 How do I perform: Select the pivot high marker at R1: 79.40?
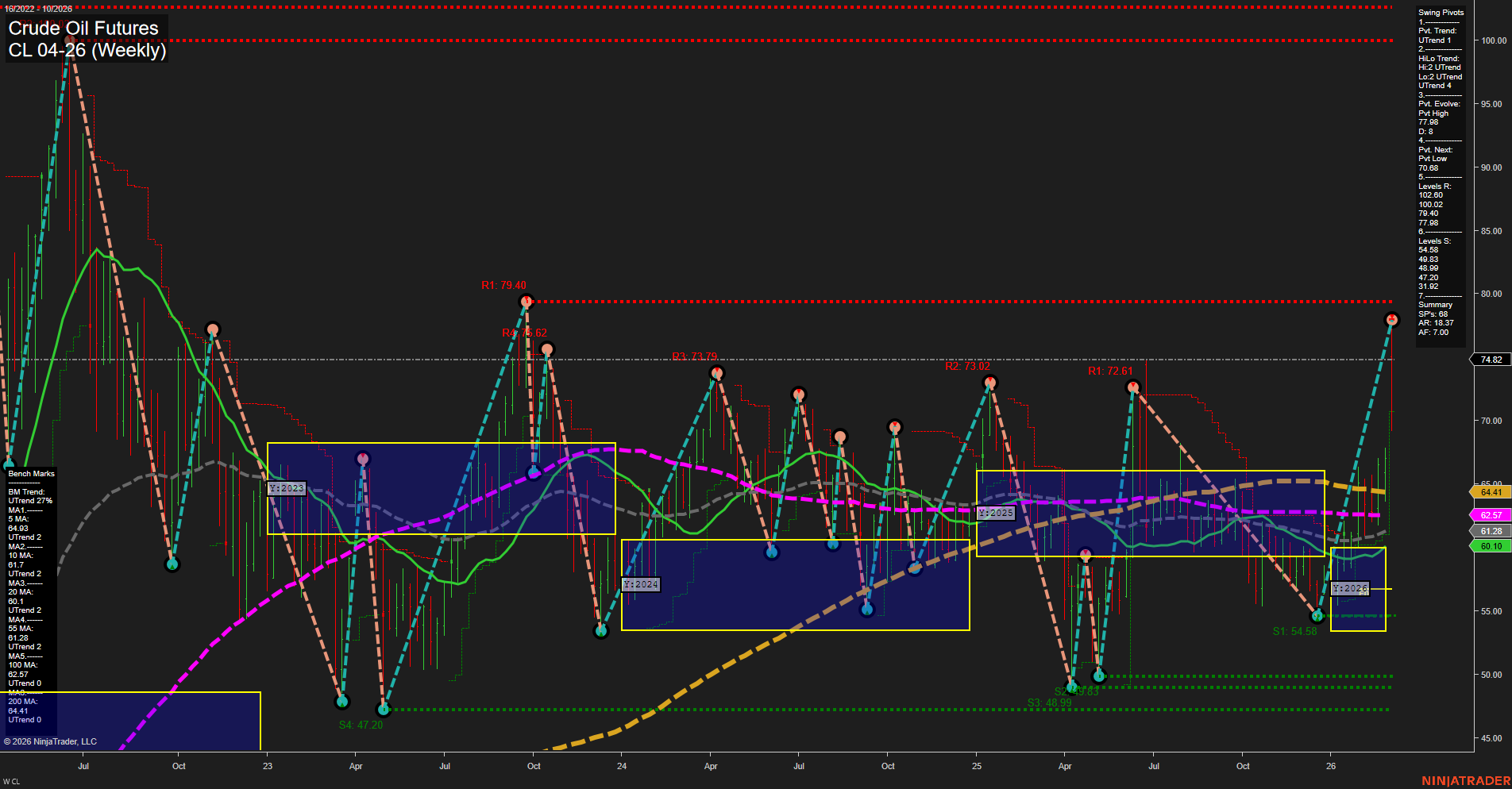click(x=526, y=302)
